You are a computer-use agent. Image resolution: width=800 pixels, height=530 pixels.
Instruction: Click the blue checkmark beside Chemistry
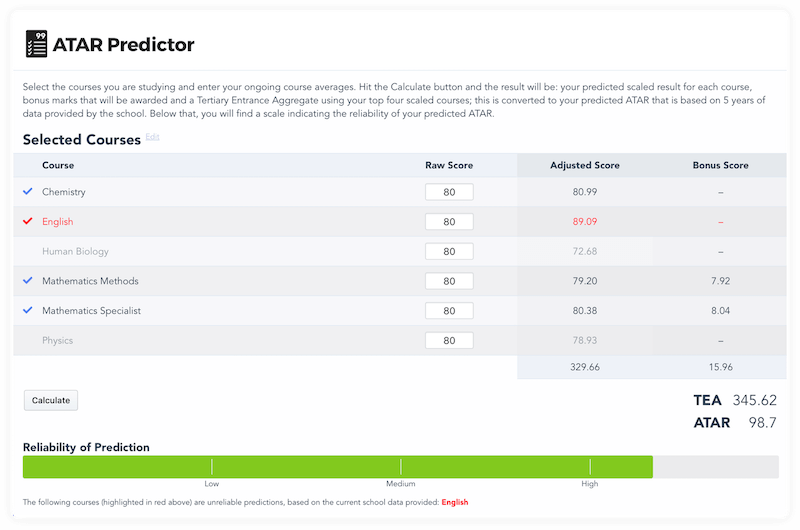(28, 191)
